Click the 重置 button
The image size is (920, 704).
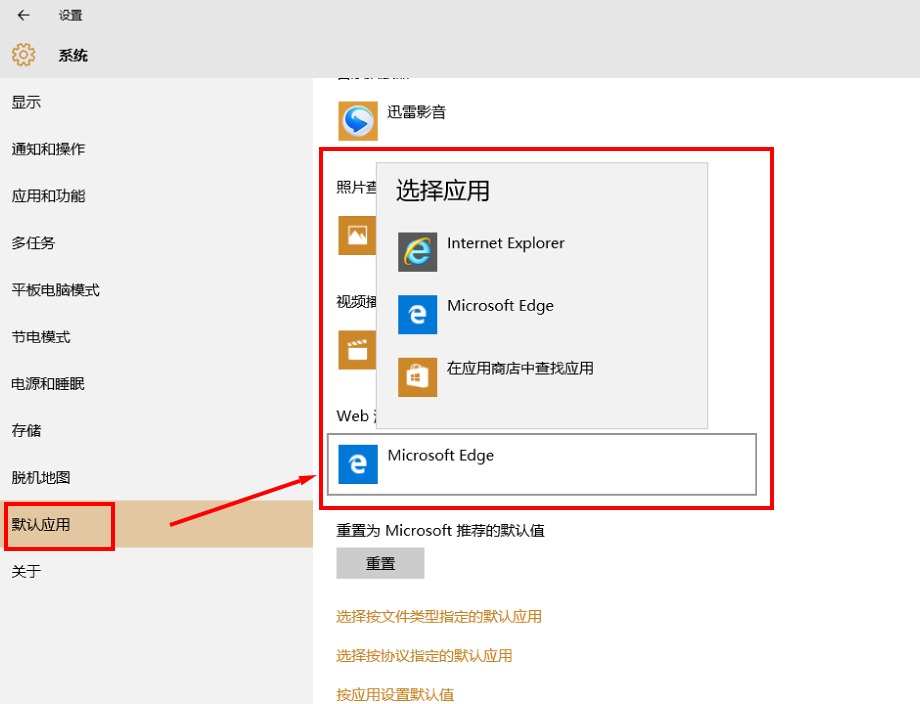tap(380, 563)
